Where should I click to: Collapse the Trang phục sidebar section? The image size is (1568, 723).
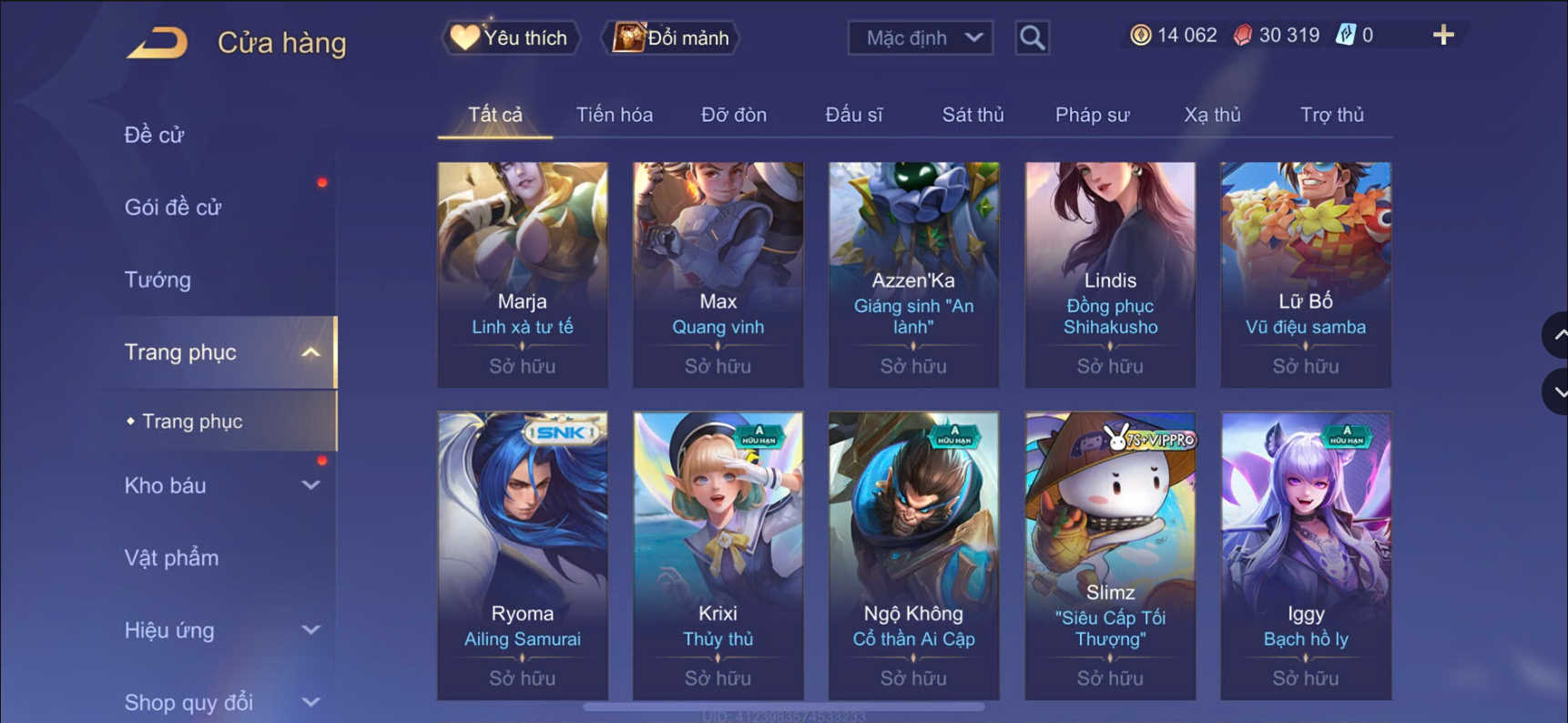point(311,352)
